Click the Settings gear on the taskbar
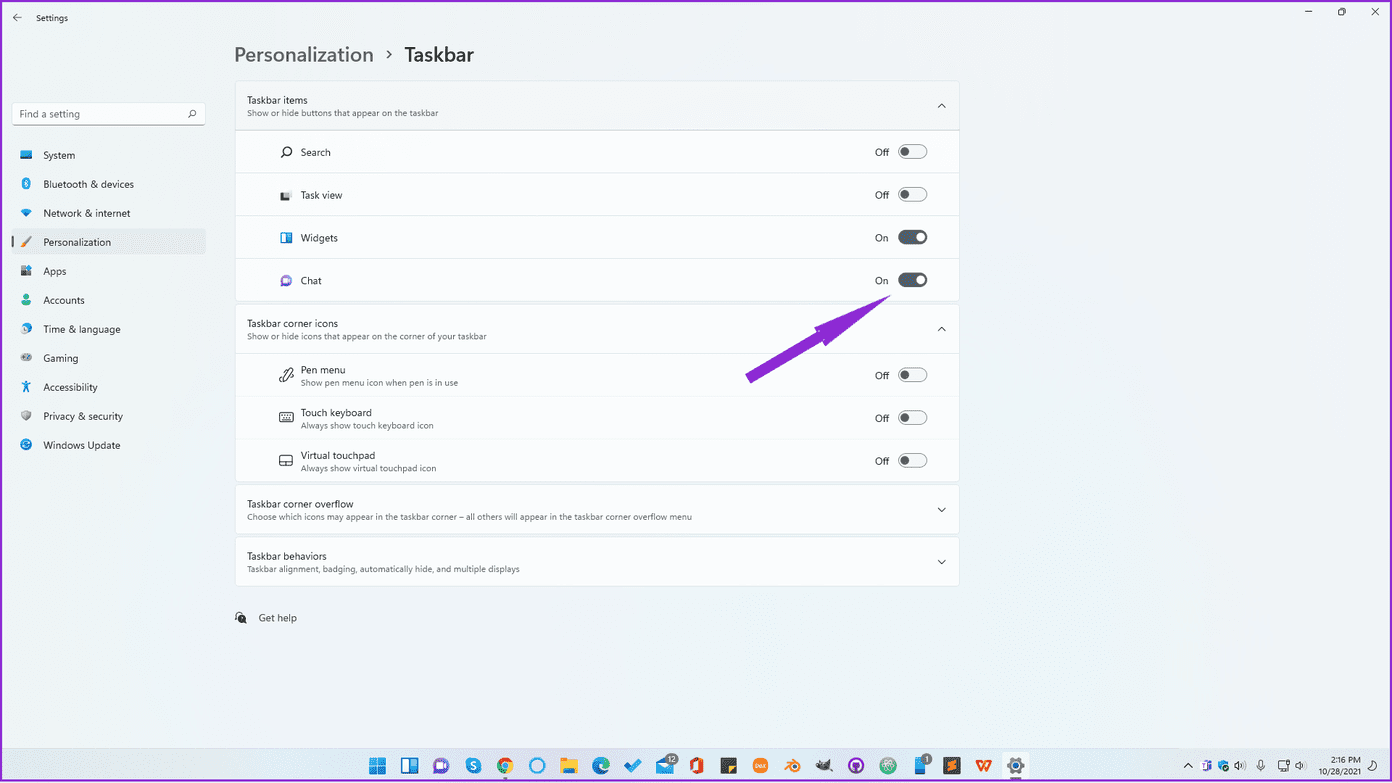The width and height of the screenshot is (1392, 783). 1016,766
